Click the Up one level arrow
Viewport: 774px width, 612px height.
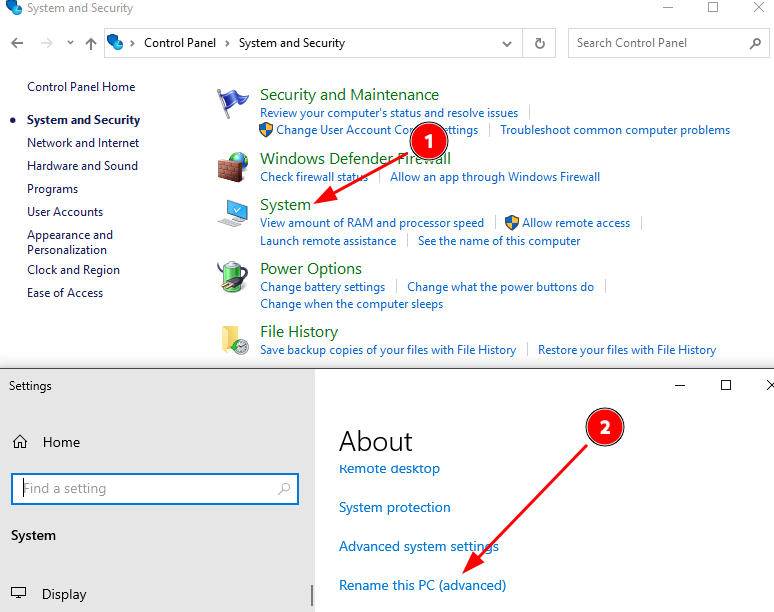coord(91,43)
